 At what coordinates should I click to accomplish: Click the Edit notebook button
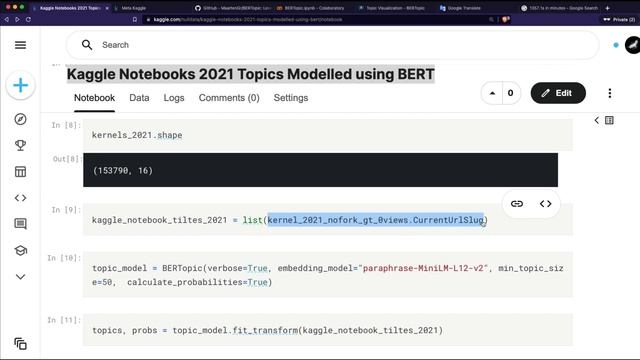[558, 93]
